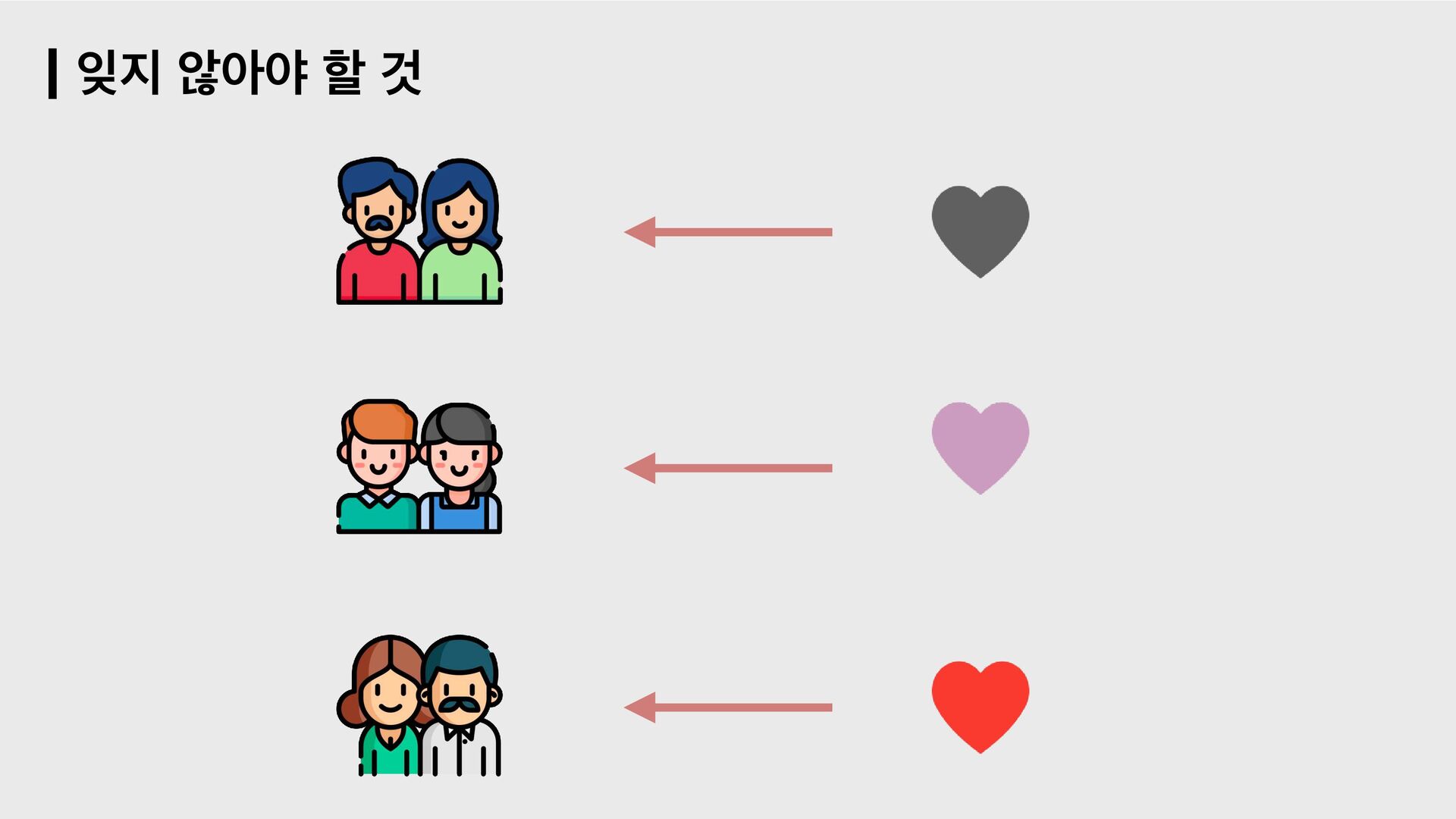Click the slide title 잊지 않아야 할 것
This screenshot has width=1456, height=819.
tap(249, 74)
